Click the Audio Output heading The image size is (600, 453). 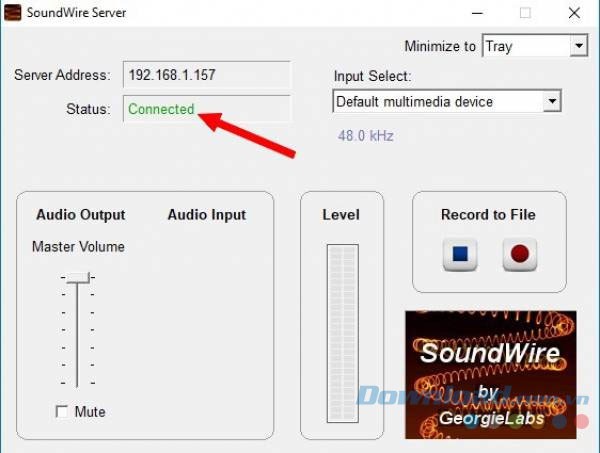coord(81,215)
